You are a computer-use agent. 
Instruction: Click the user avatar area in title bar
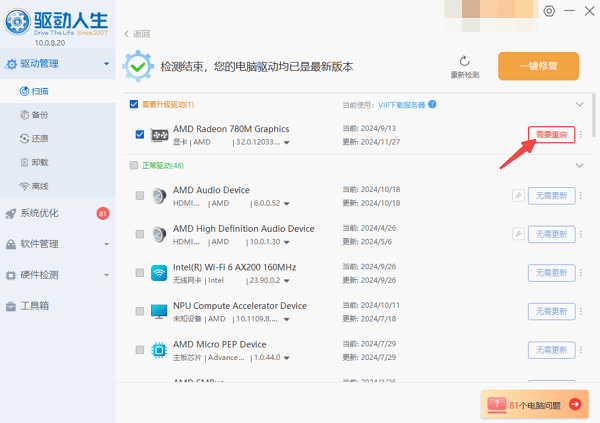tap(491, 15)
